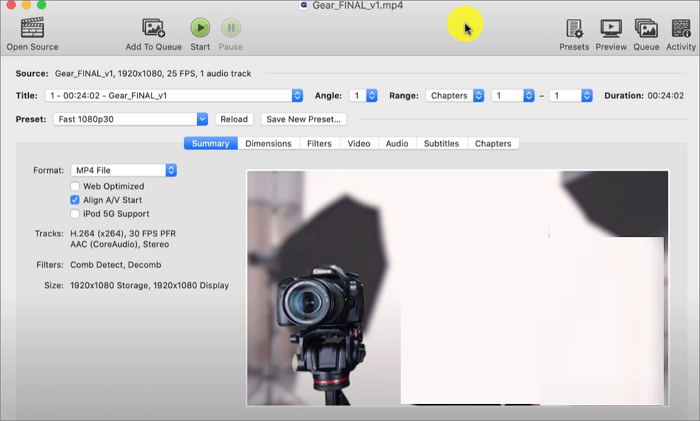Open the Title dropdown

pos(174,96)
